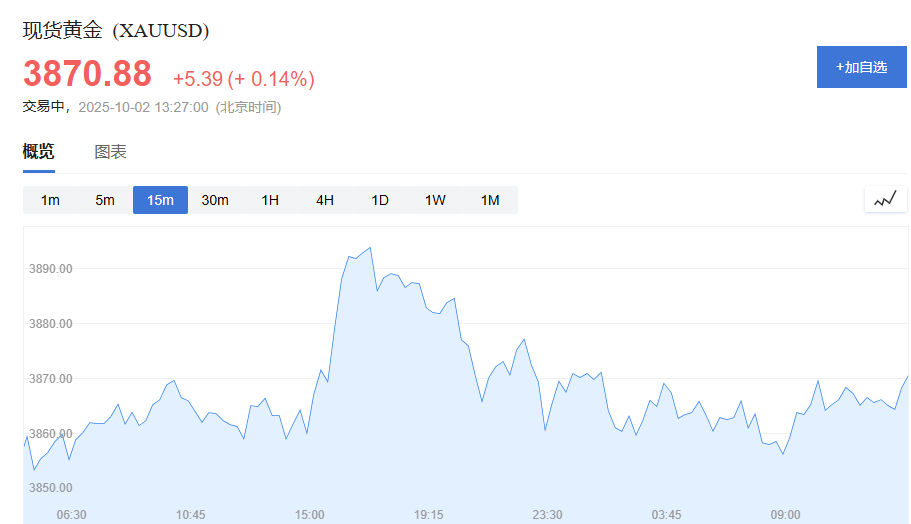This screenshot has width=911, height=524.
Task: Open the 图表 tab
Action: pos(110,152)
